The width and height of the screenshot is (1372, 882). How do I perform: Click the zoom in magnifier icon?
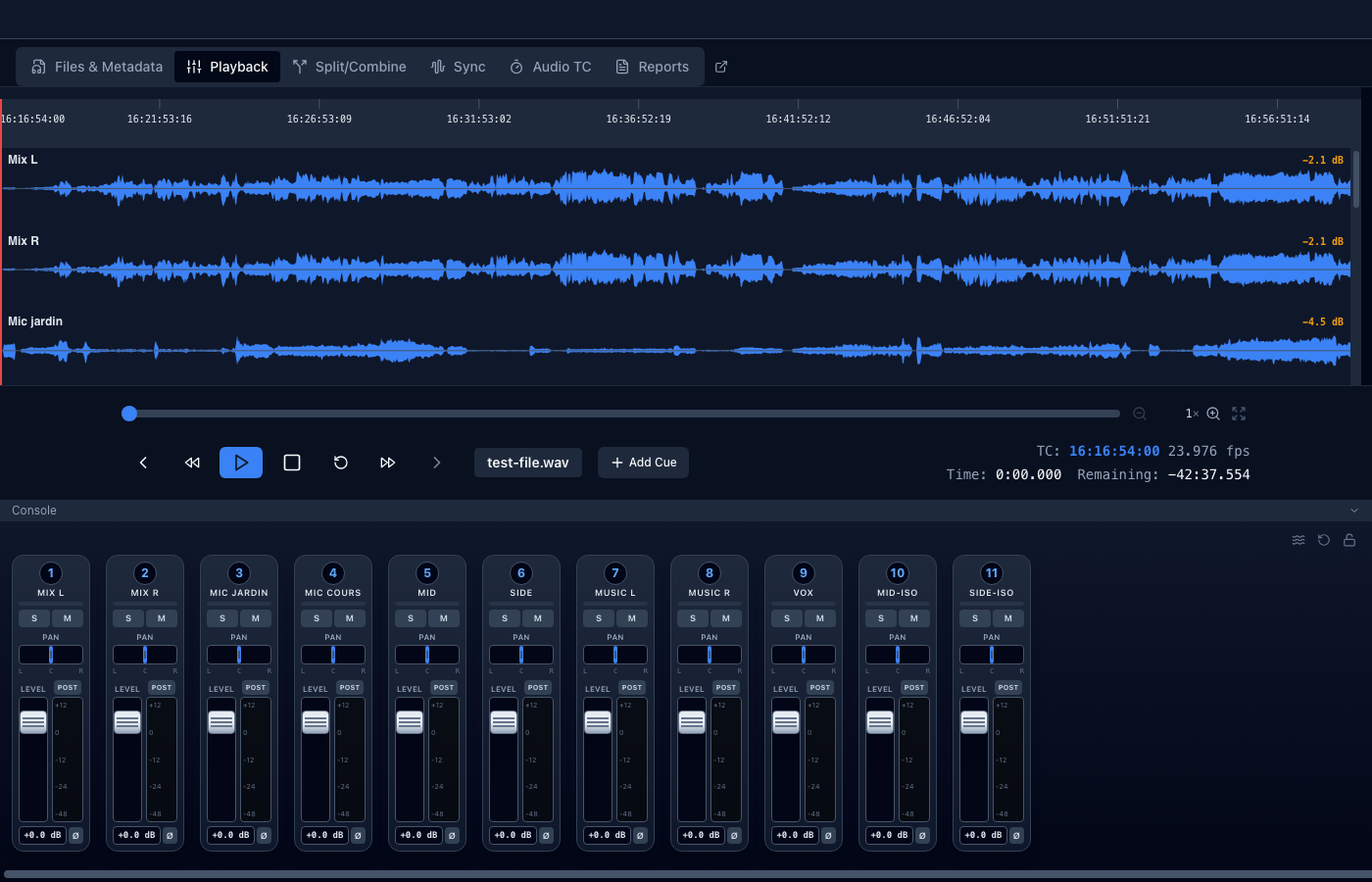(1213, 414)
